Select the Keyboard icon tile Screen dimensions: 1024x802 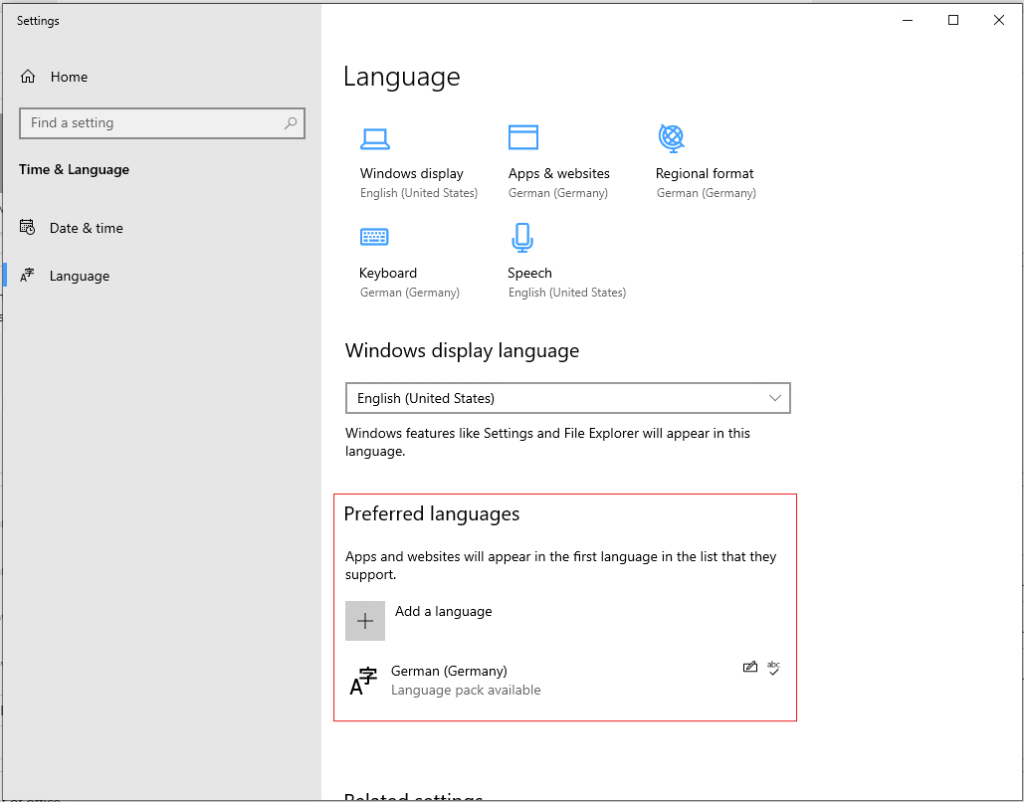click(374, 237)
